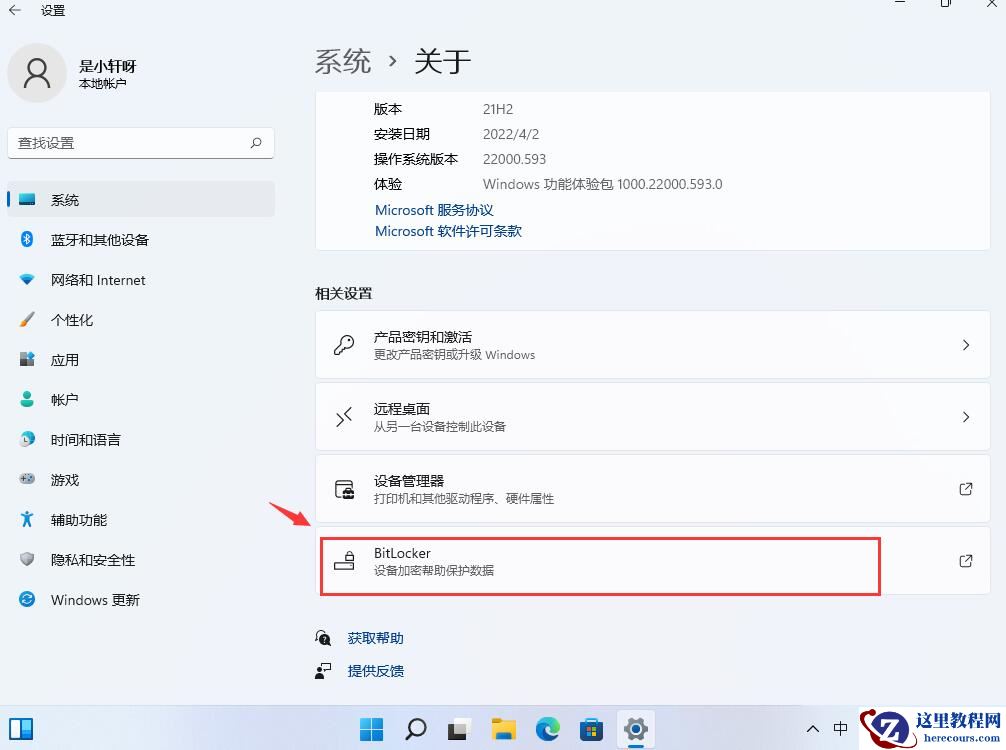Click the 查找设置 search field

(140, 143)
